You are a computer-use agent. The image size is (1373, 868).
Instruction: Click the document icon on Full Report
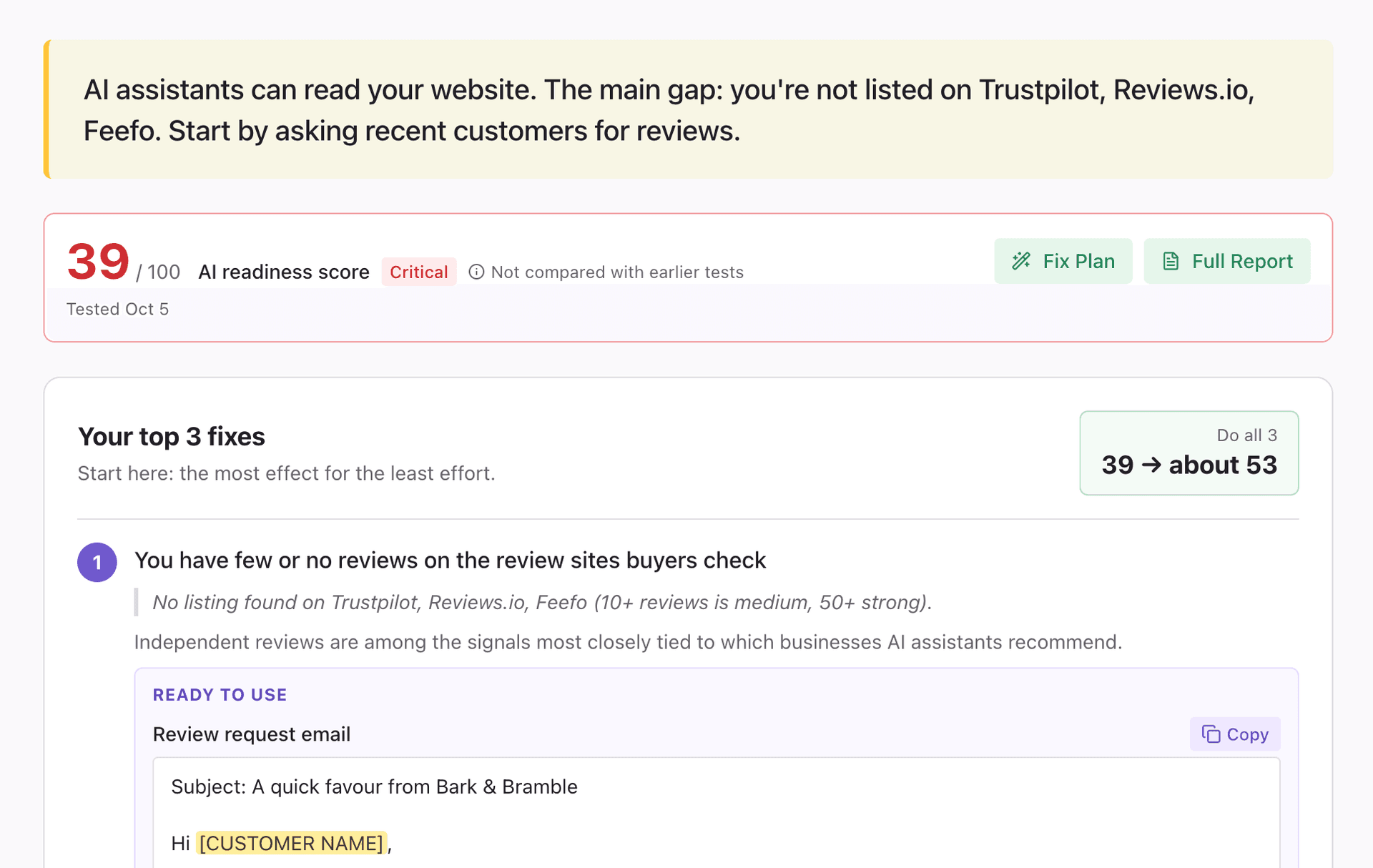tap(1171, 261)
